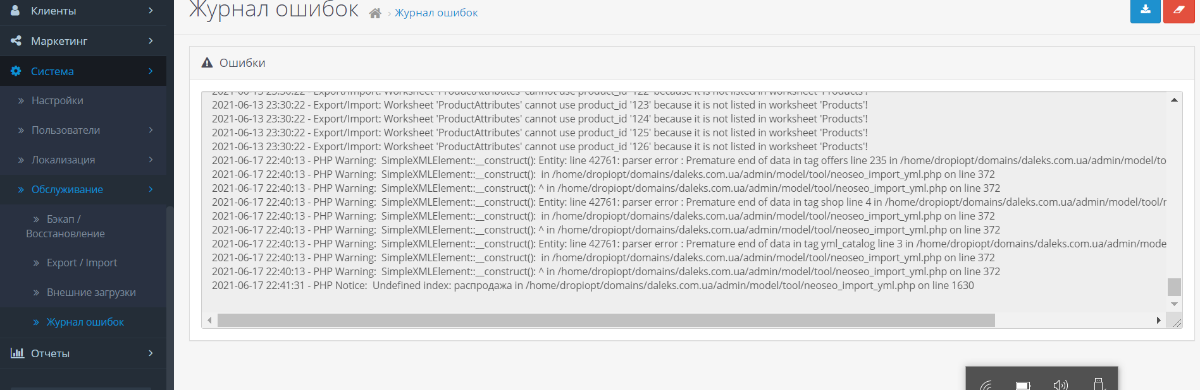Expand the Клиенты menu arrow

[x=150, y=11]
